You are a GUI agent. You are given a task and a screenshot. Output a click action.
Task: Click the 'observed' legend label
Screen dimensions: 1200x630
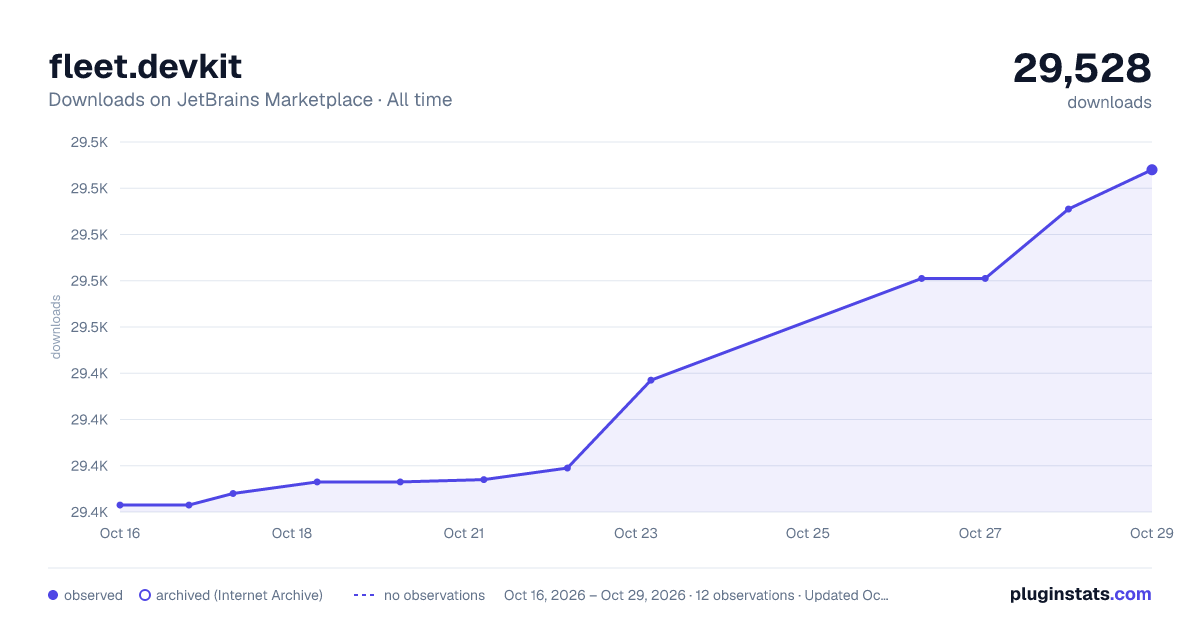[x=93, y=595]
